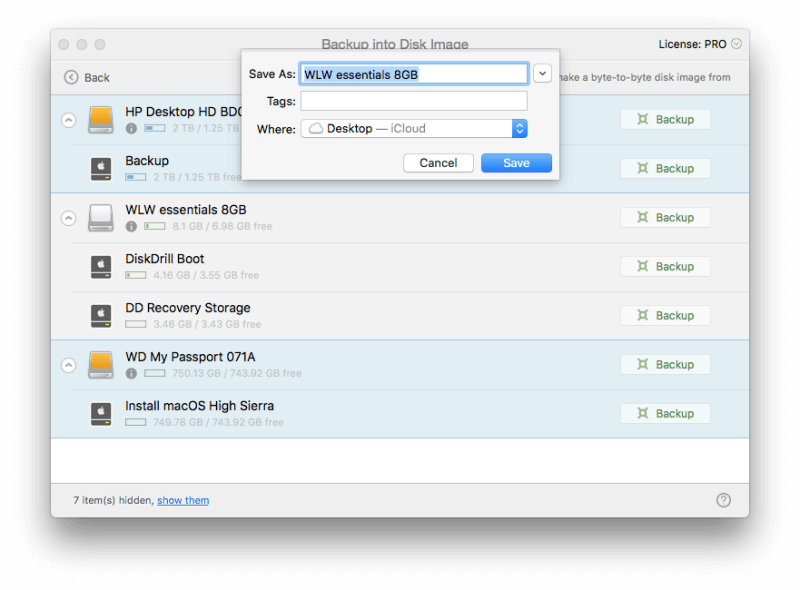Save the disk image with Save button
800x590 pixels.
[x=516, y=163]
